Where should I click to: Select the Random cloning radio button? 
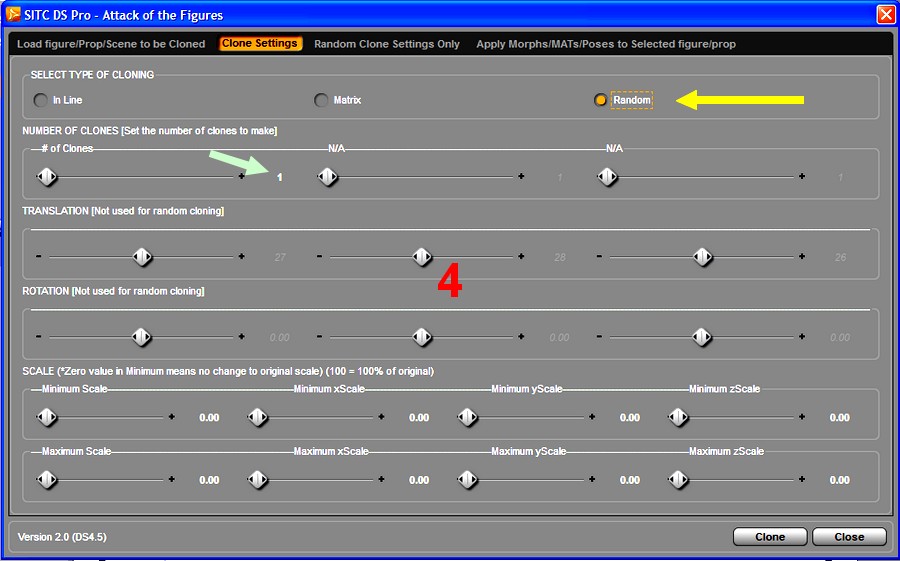pos(600,100)
